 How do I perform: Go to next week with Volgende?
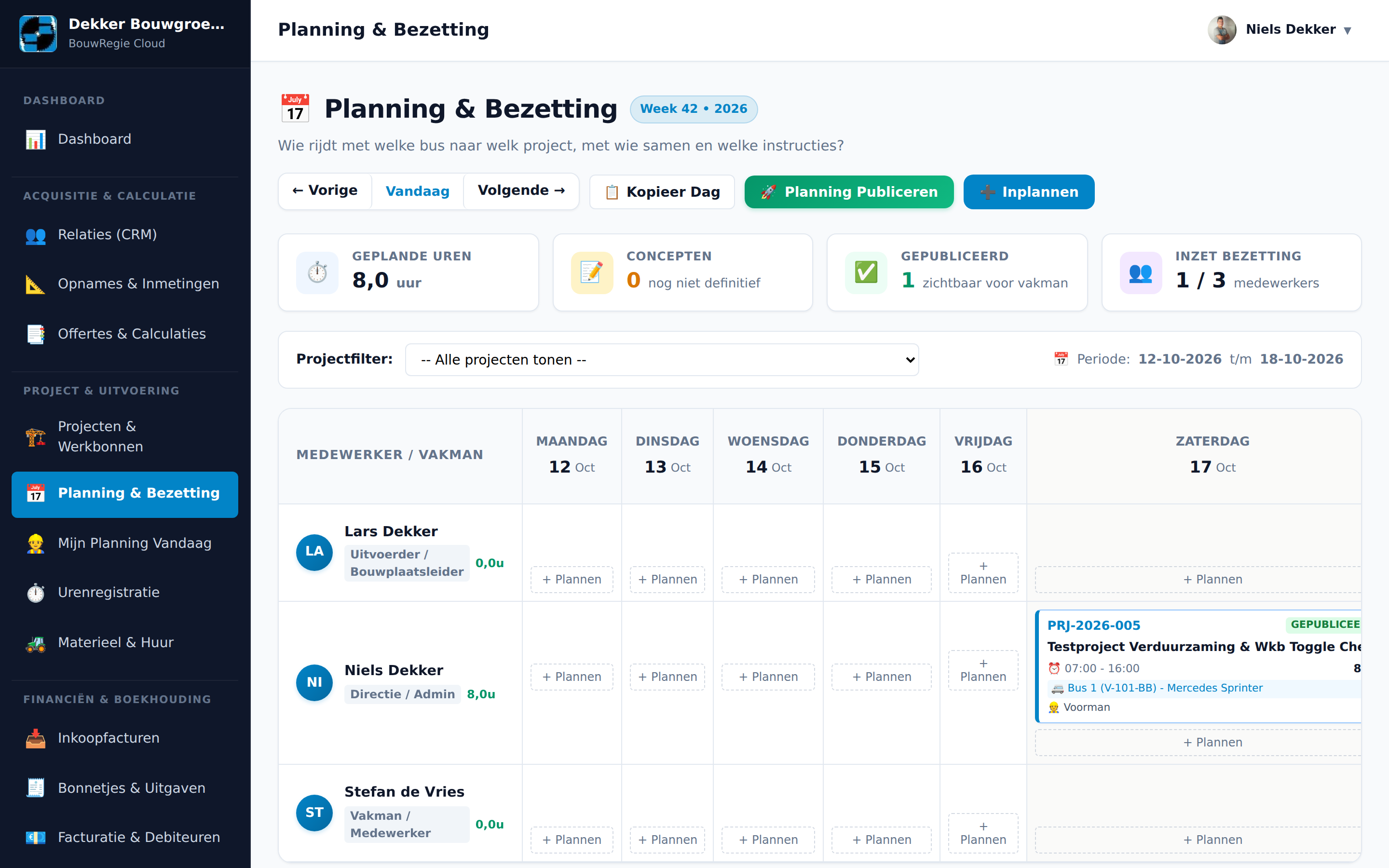point(521,191)
